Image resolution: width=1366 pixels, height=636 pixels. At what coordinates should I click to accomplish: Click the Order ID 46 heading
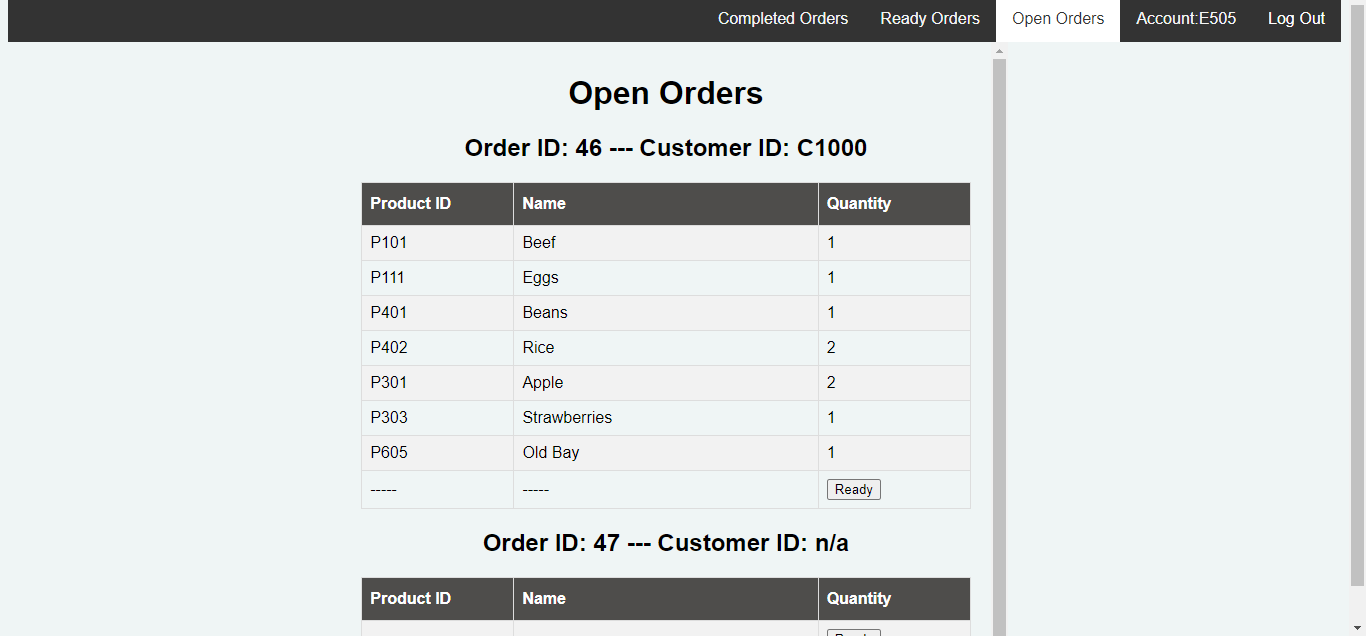click(x=665, y=148)
